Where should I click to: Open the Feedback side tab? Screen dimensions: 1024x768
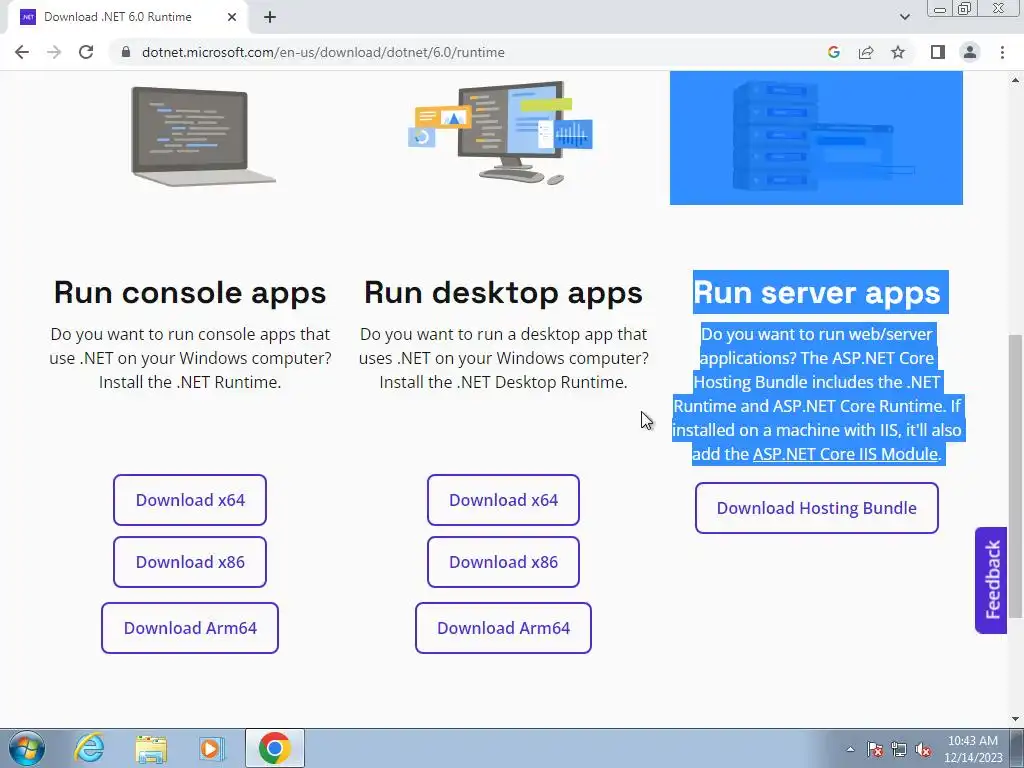pyautogui.click(x=991, y=580)
